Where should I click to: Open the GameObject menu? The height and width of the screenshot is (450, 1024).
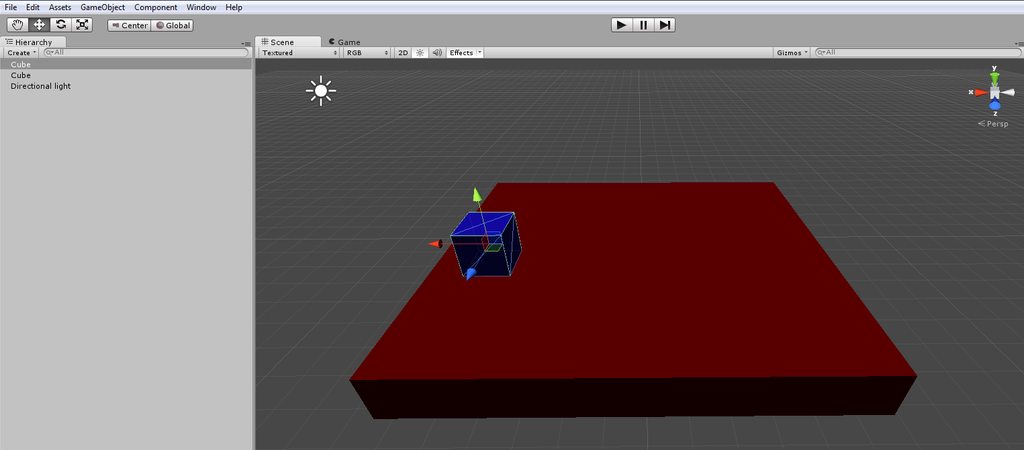(x=103, y=7)
